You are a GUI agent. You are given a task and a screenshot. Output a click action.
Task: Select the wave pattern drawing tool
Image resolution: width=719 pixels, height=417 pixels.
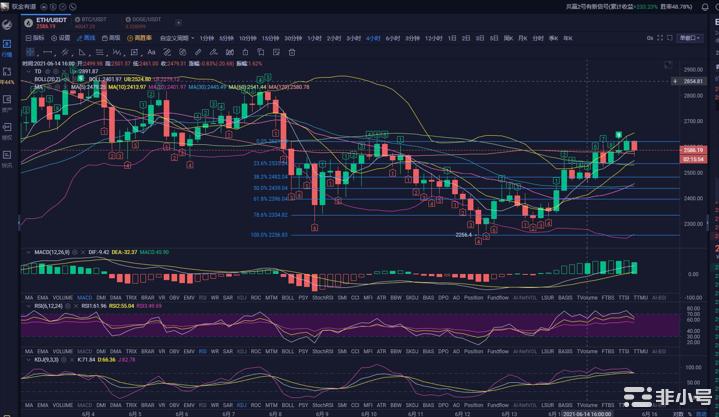click(x=116, y=52)
